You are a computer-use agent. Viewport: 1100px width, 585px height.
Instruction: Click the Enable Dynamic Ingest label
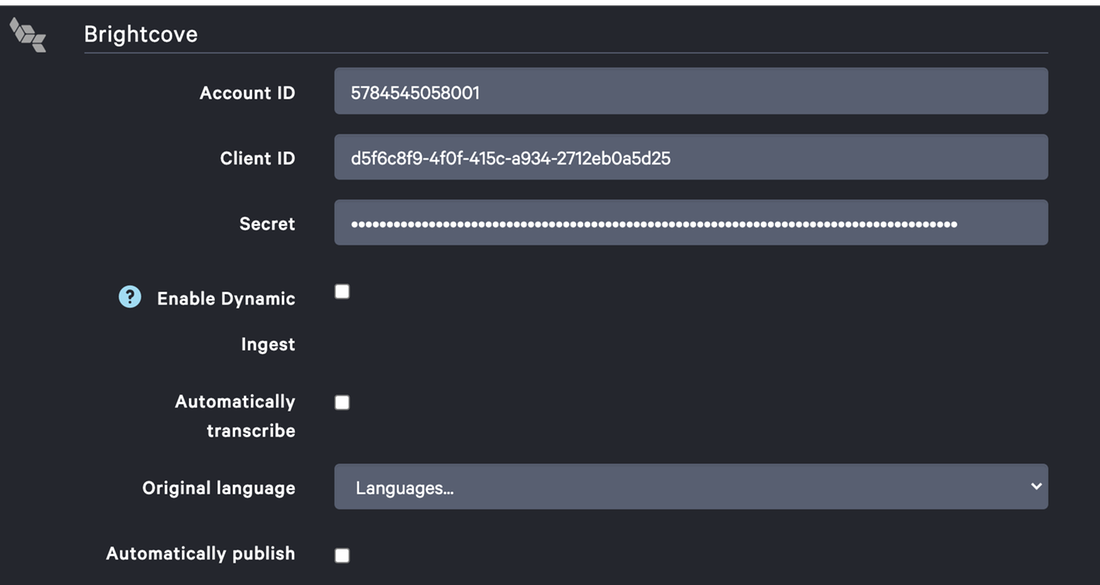tap(226, 299)
